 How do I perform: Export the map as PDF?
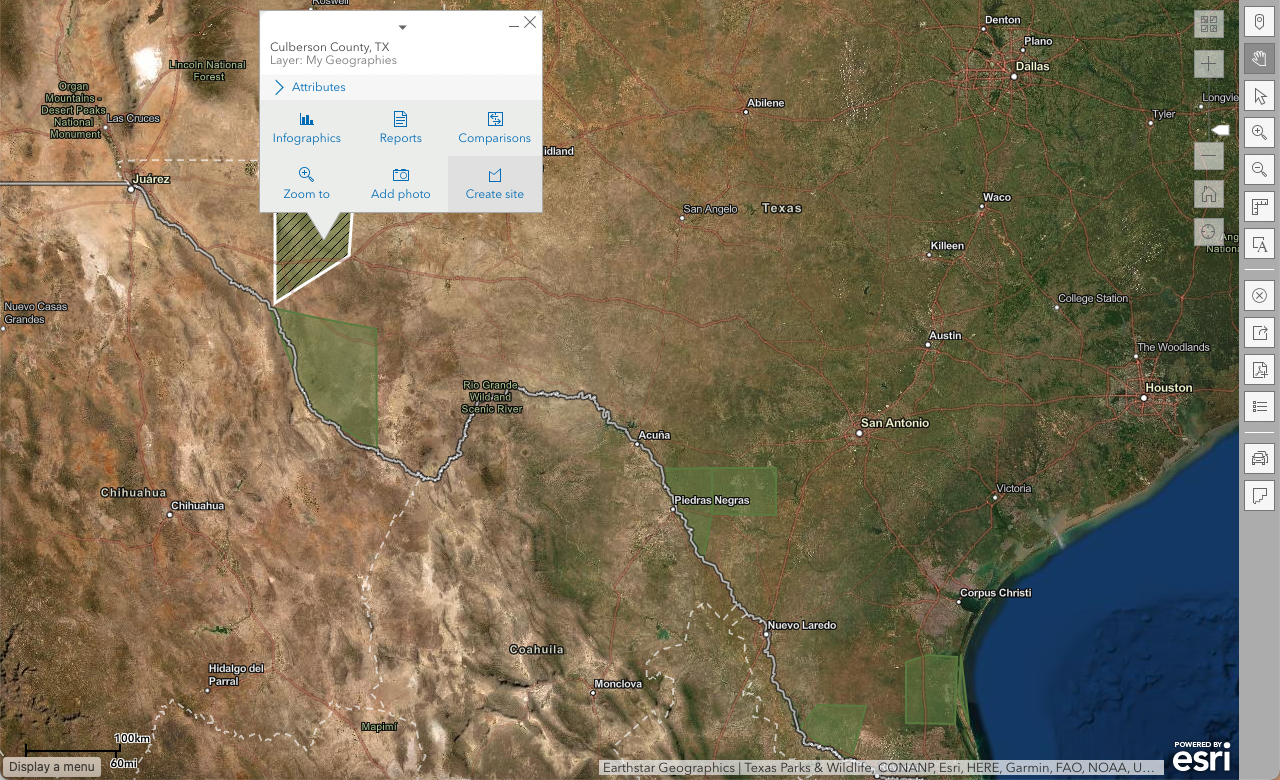[x=1259, y=370]
